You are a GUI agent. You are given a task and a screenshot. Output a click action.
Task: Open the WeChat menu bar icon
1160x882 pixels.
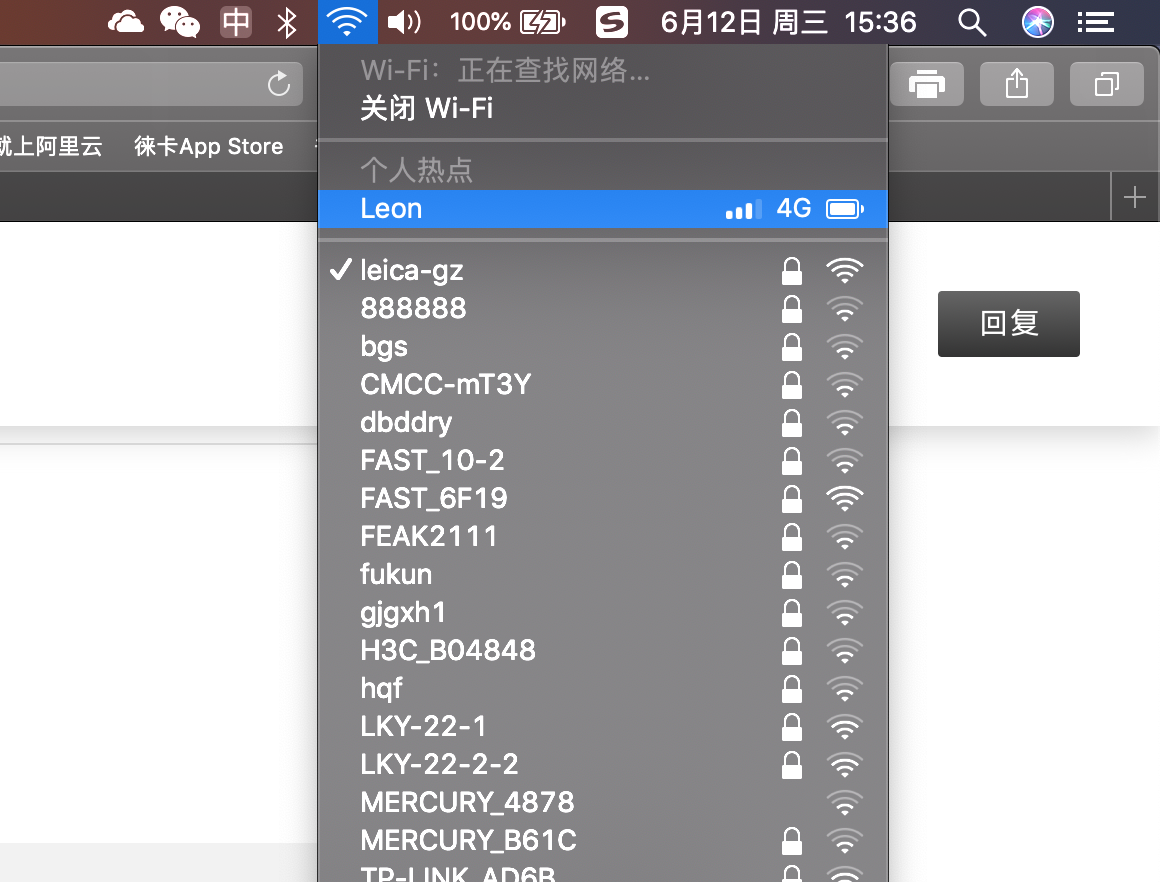pyautogui.click(x=180, y=22)
